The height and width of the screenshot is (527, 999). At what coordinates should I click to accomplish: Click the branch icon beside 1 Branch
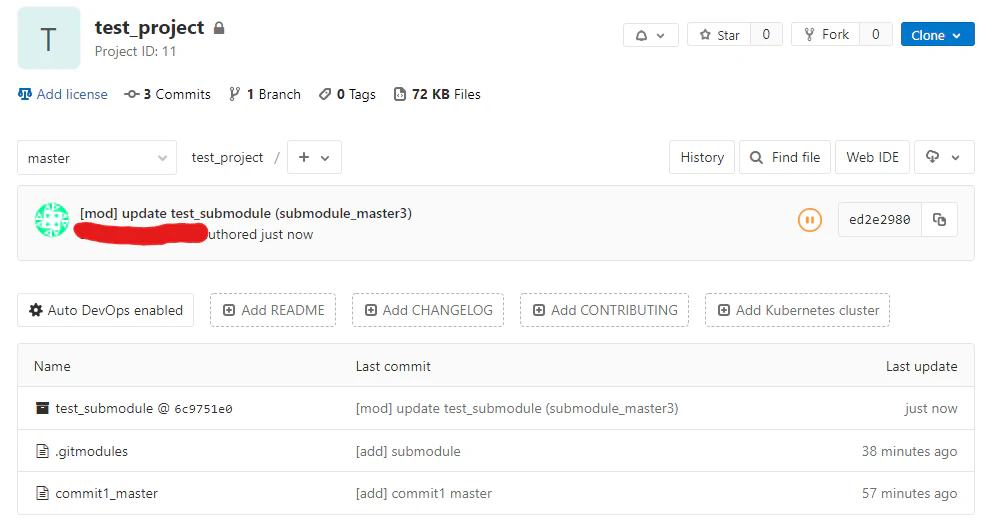point(234,94)
